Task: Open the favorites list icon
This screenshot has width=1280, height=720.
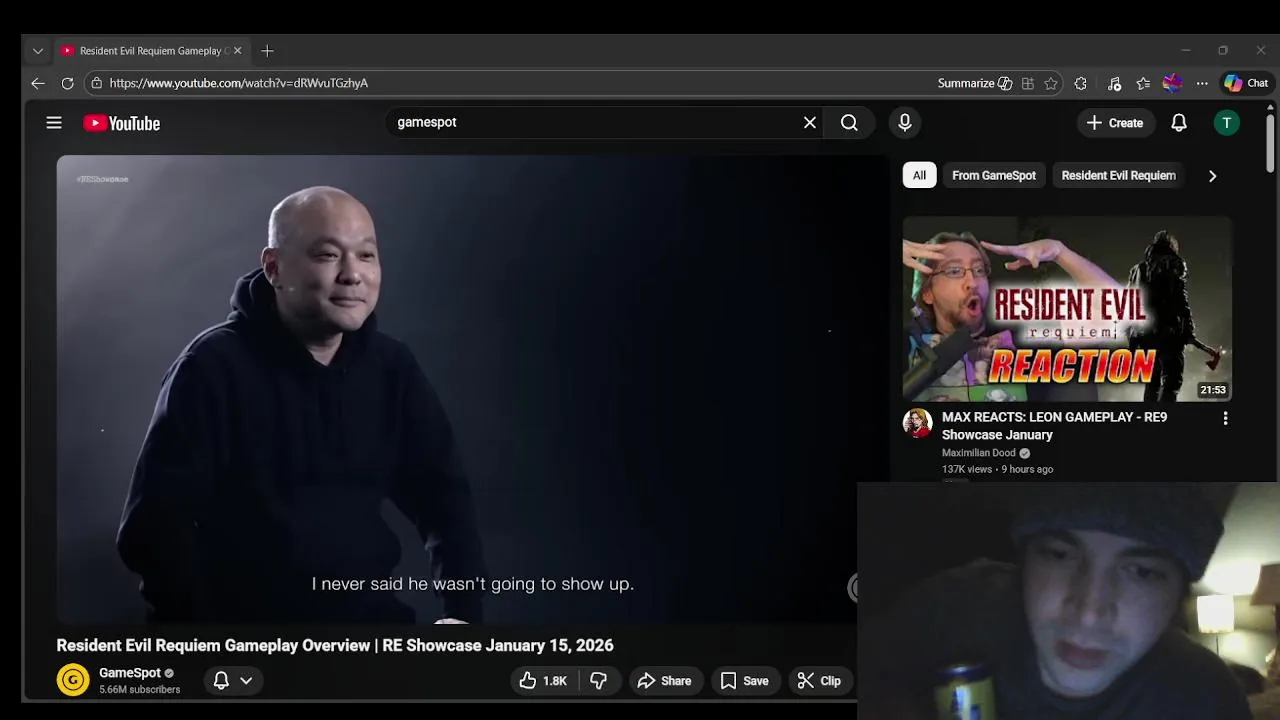Action: (x=1143, y=83)
